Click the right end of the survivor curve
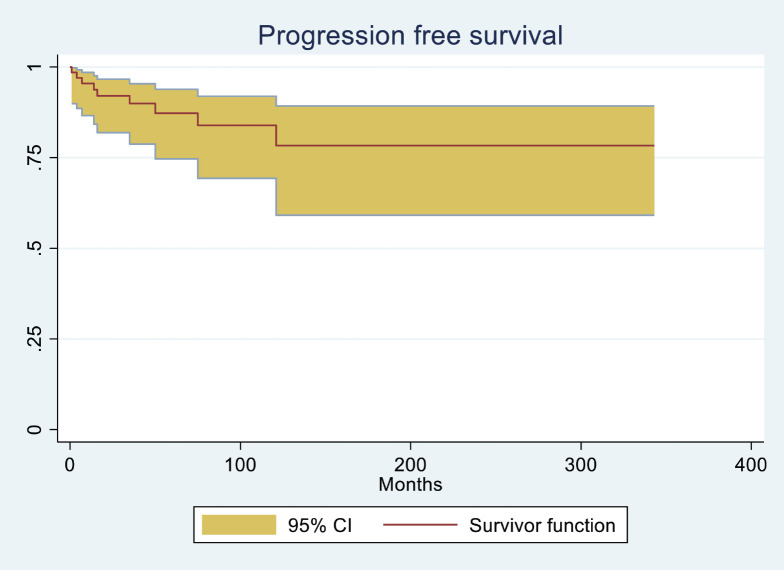The width and height of the screenshot is (784, 570). [653, 146]
